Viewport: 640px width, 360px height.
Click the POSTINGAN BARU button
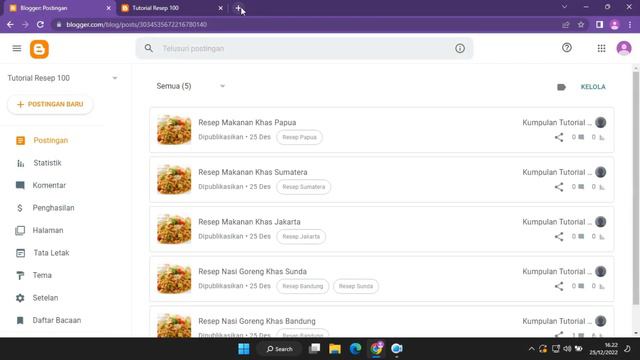click(x=50, y=104)
